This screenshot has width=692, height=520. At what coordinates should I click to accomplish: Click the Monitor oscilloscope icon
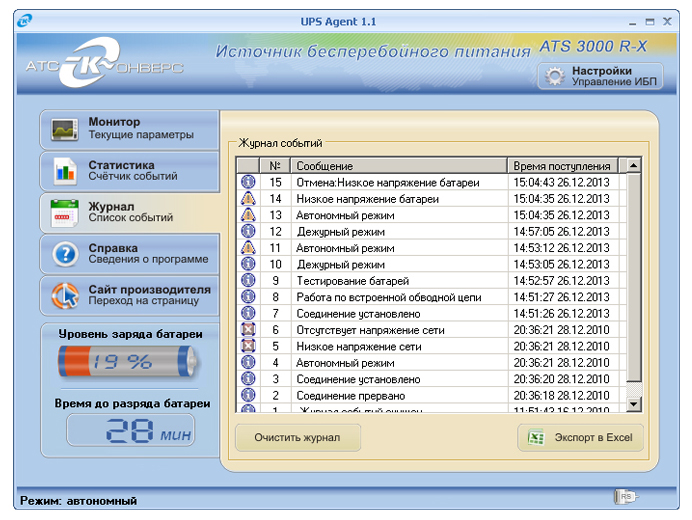(x=64, y=129)
